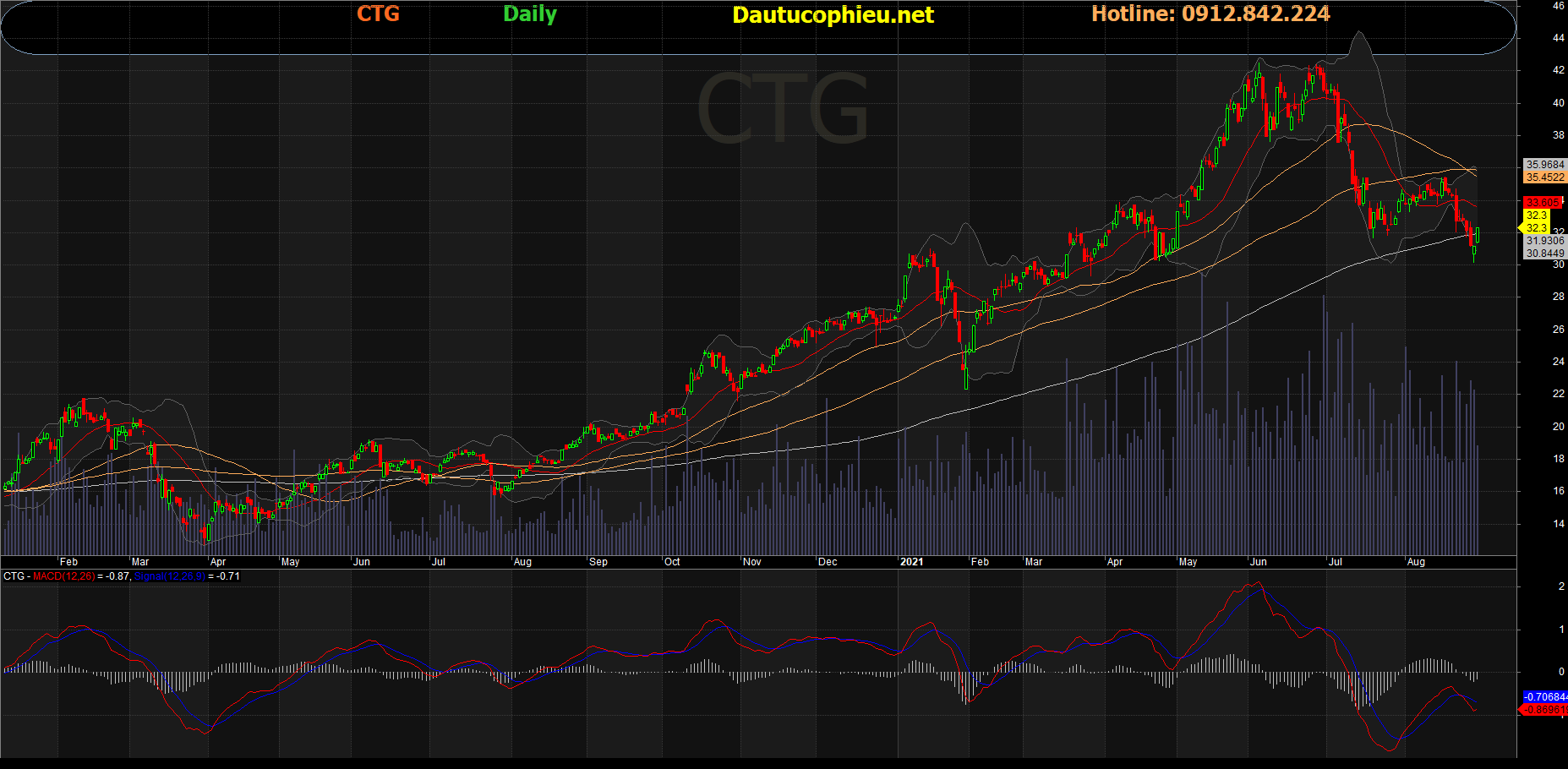The image size is (1568, 769).
Task: Select the 35.9684 gray price tag
Action: point(1544,165)
